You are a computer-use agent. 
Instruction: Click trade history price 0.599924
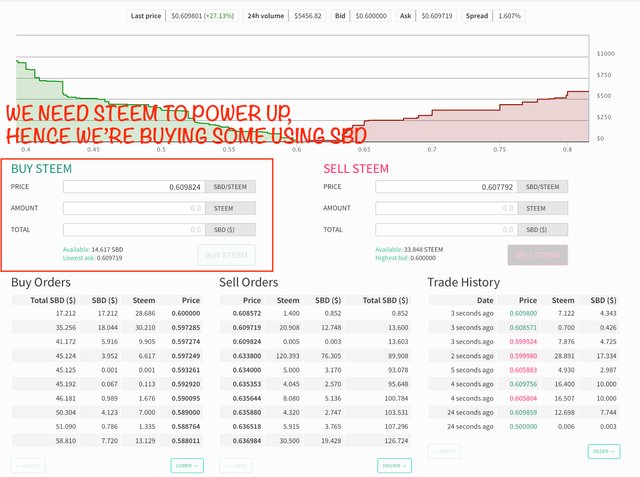[523, 342]
